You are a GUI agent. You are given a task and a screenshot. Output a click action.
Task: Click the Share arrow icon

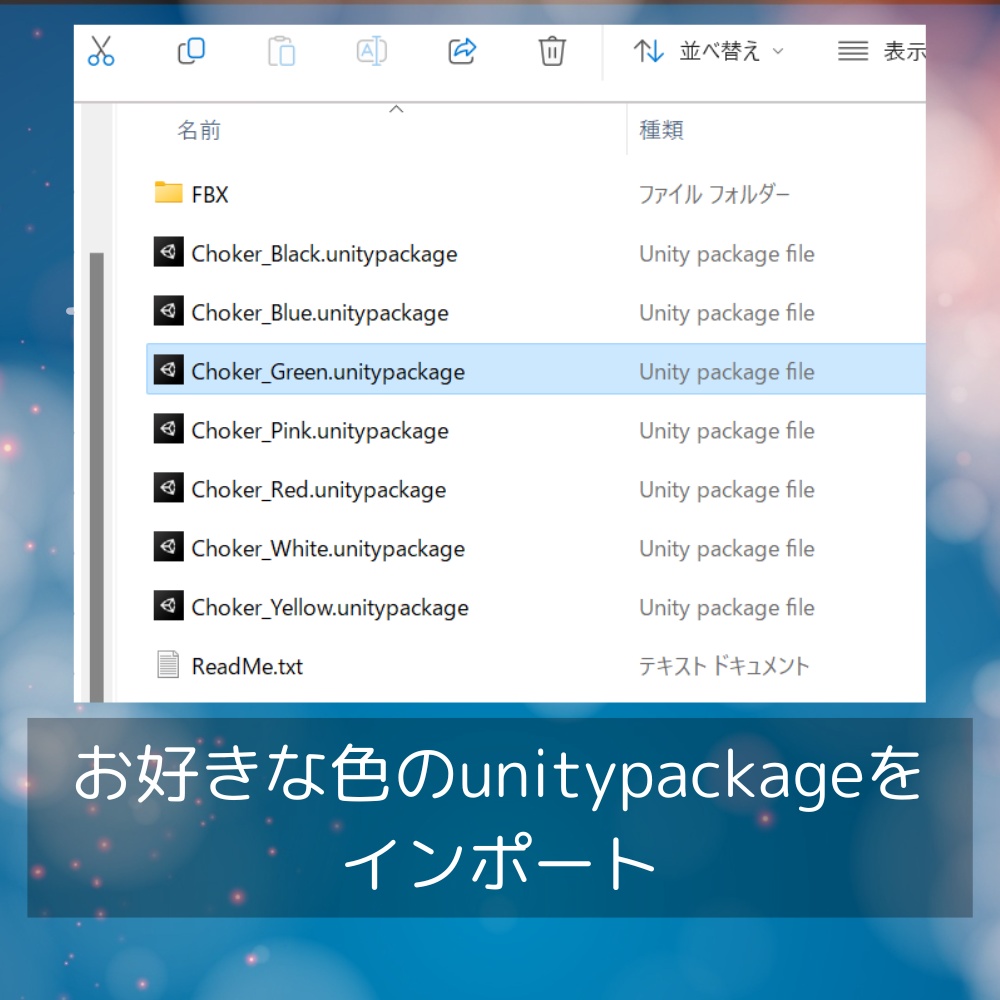462,51
